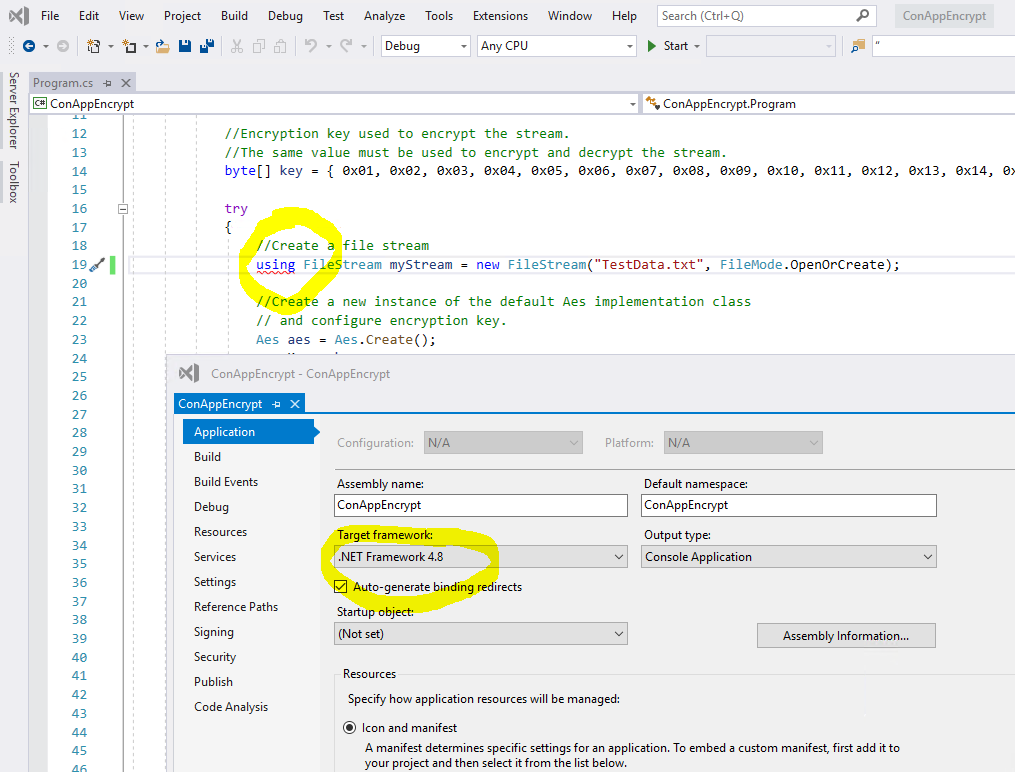The height and width of the screenshot is (772, 1015).
Task: Open the Undo history dropdown arrow
Action: [x=329, y=46]
